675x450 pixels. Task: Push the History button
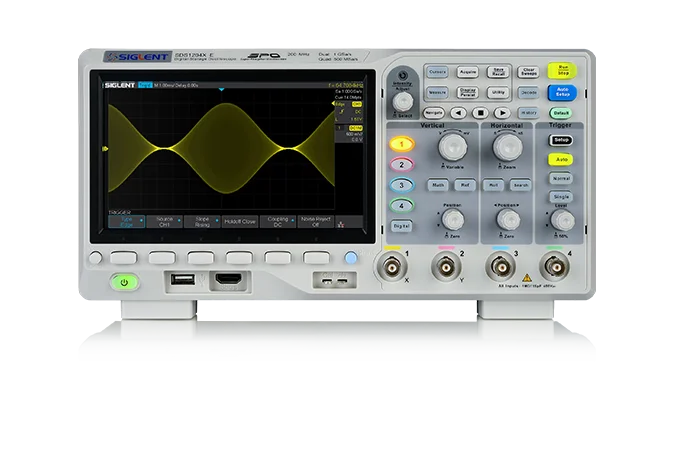pyautogui.click(x=529, y=113)
